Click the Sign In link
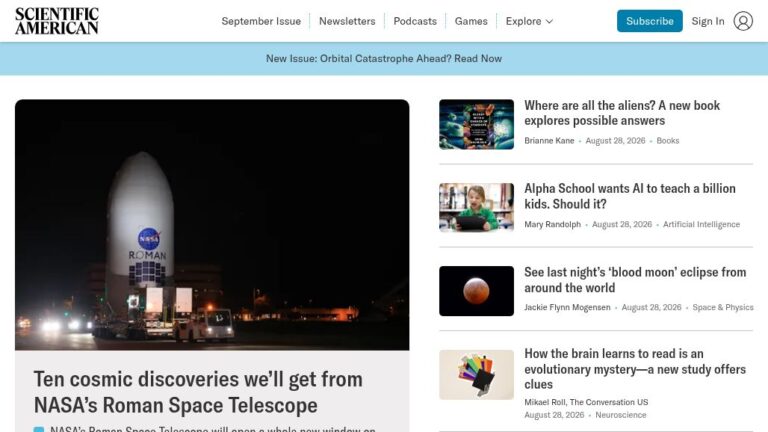Viewport: 768px width, 432px height. [708, 21]
